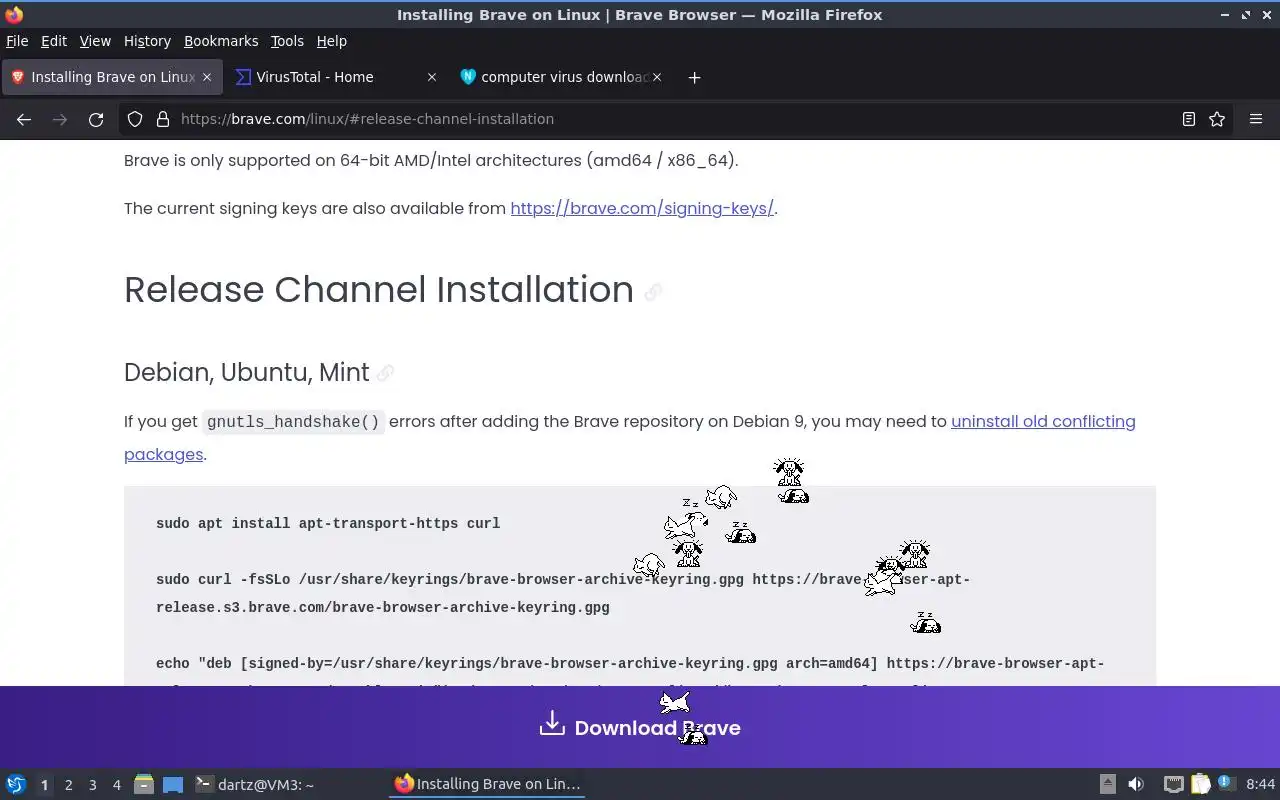Select Installing Brave on Linux tab
The image size is (1280, 800).
[x=112, y=77]
